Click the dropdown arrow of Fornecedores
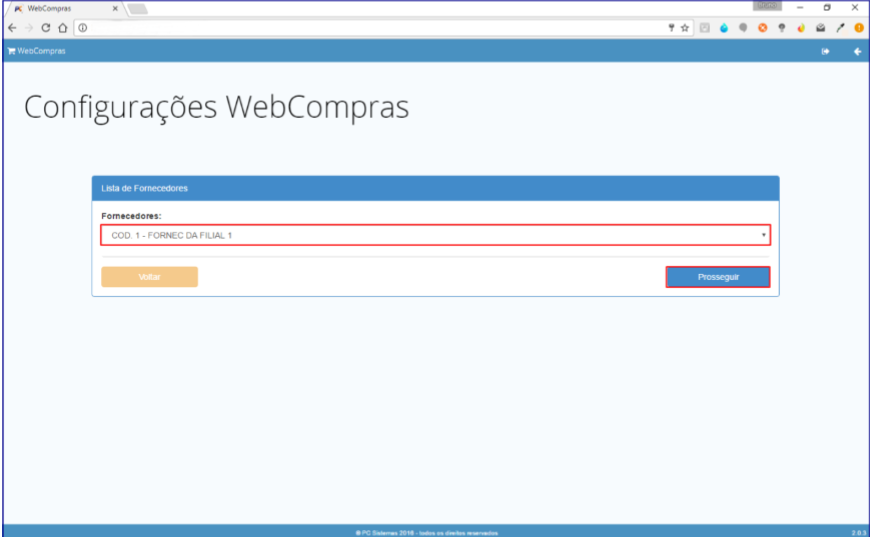870x537 pixels. click(763, 235)
